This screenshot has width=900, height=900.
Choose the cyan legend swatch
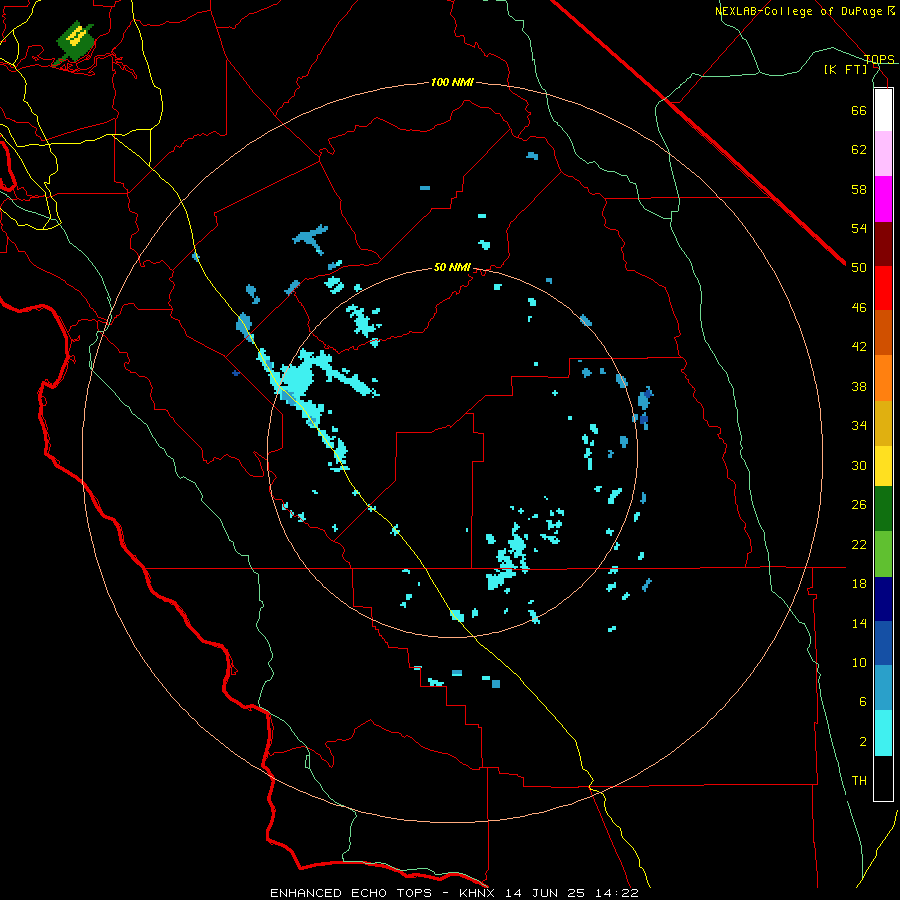[883, 734]
